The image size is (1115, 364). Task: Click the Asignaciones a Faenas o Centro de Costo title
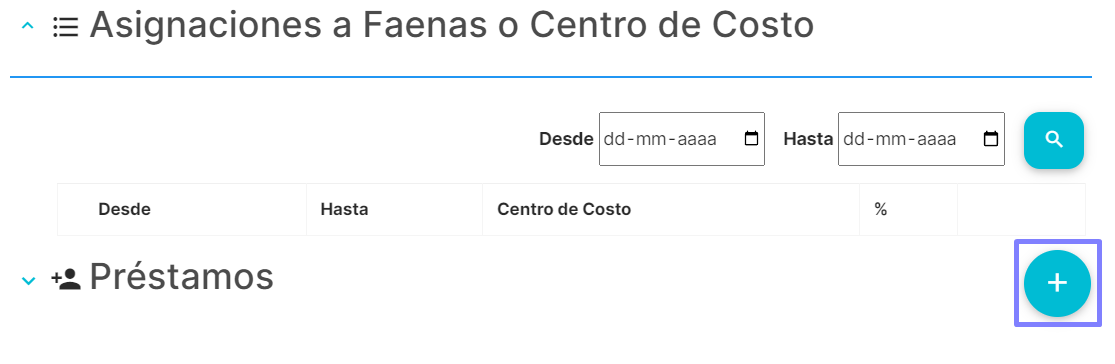click(452, 26)
